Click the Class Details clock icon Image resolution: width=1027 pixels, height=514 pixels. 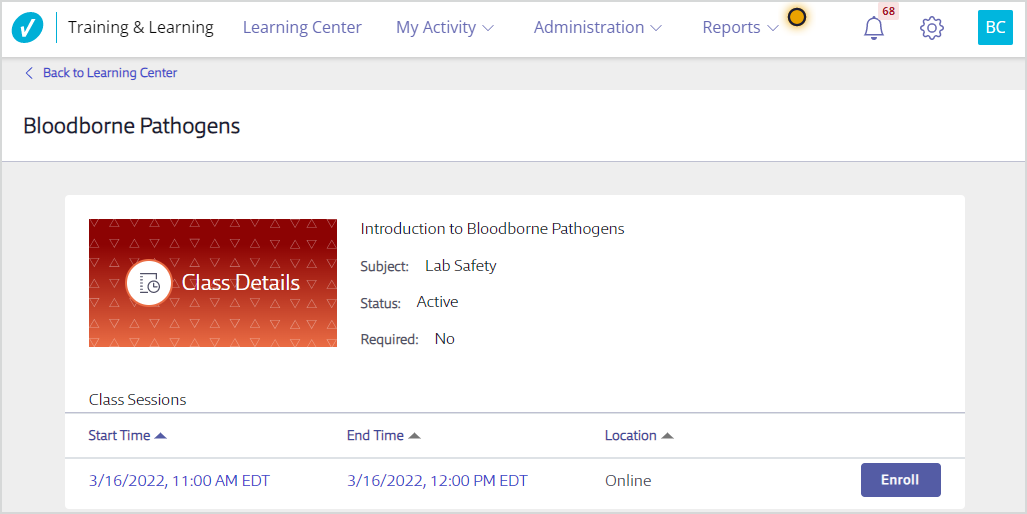[149, 283]
